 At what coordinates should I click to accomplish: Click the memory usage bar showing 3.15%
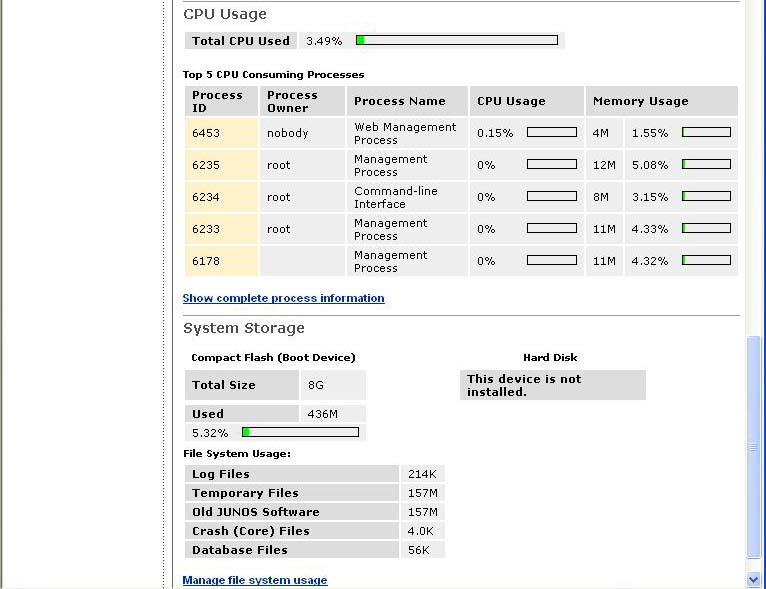coord(706,197)
